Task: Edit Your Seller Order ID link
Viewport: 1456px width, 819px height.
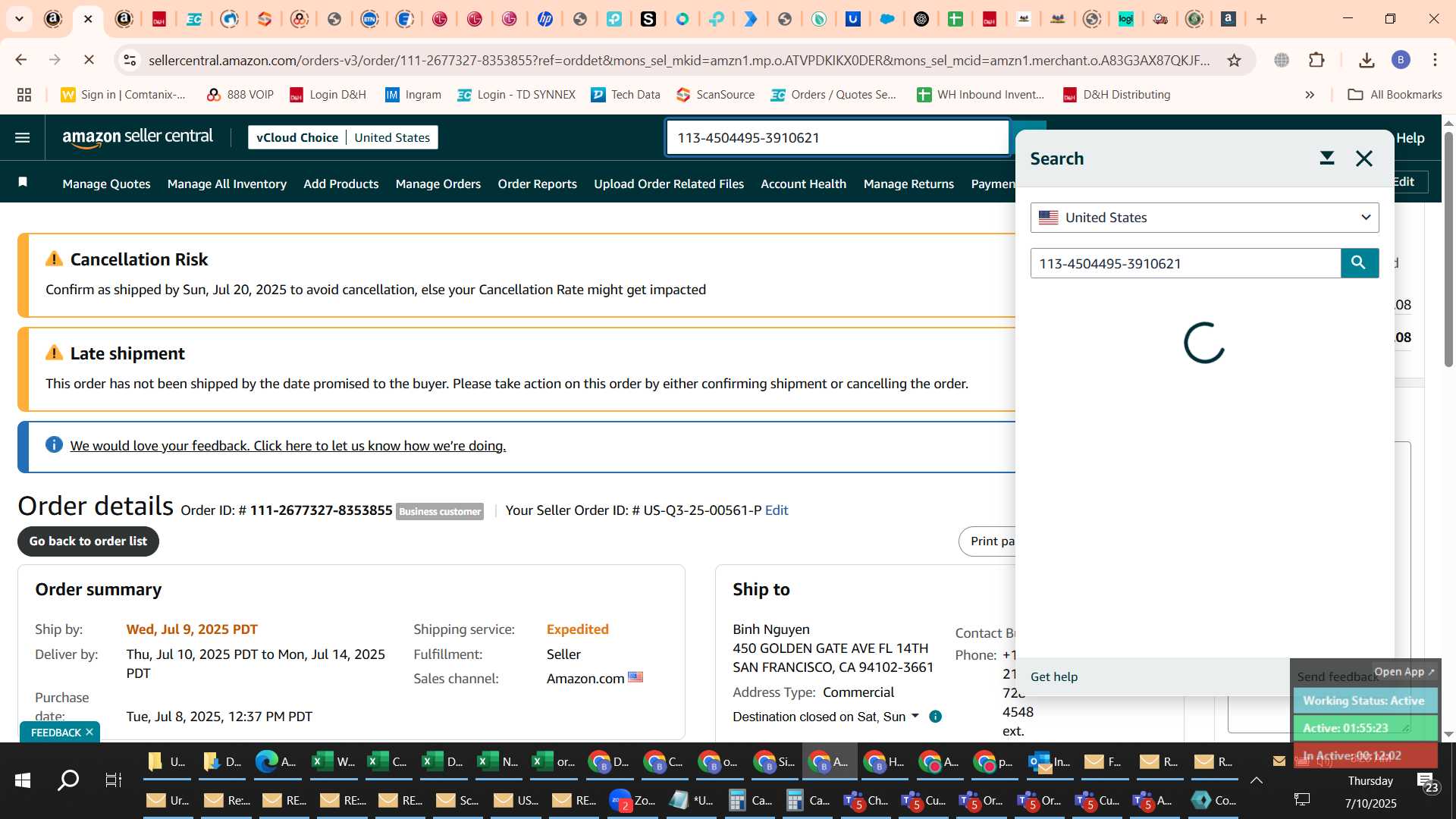Action: coord(777,510)
